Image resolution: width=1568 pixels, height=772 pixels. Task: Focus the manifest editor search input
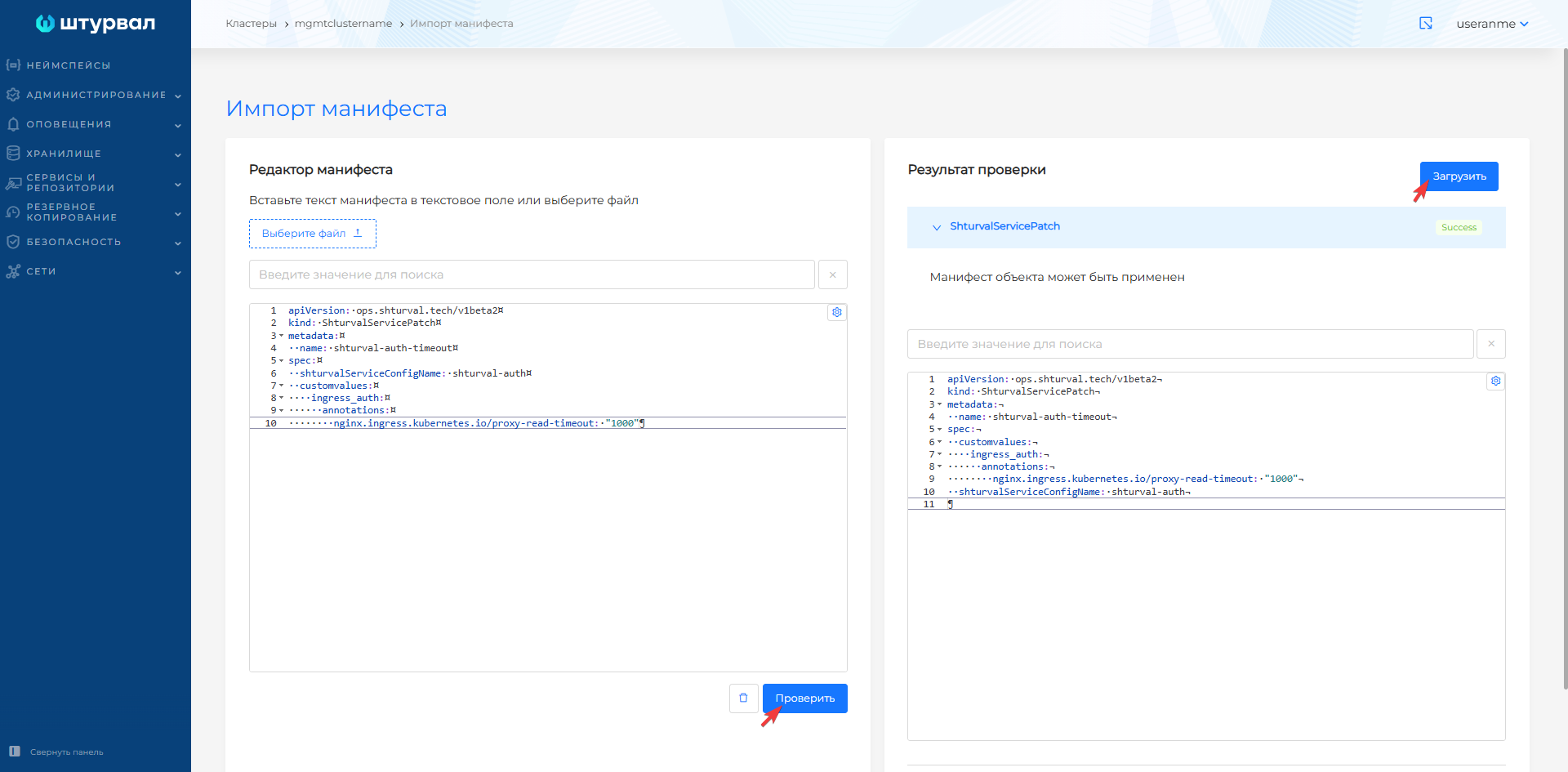[531, 274]
